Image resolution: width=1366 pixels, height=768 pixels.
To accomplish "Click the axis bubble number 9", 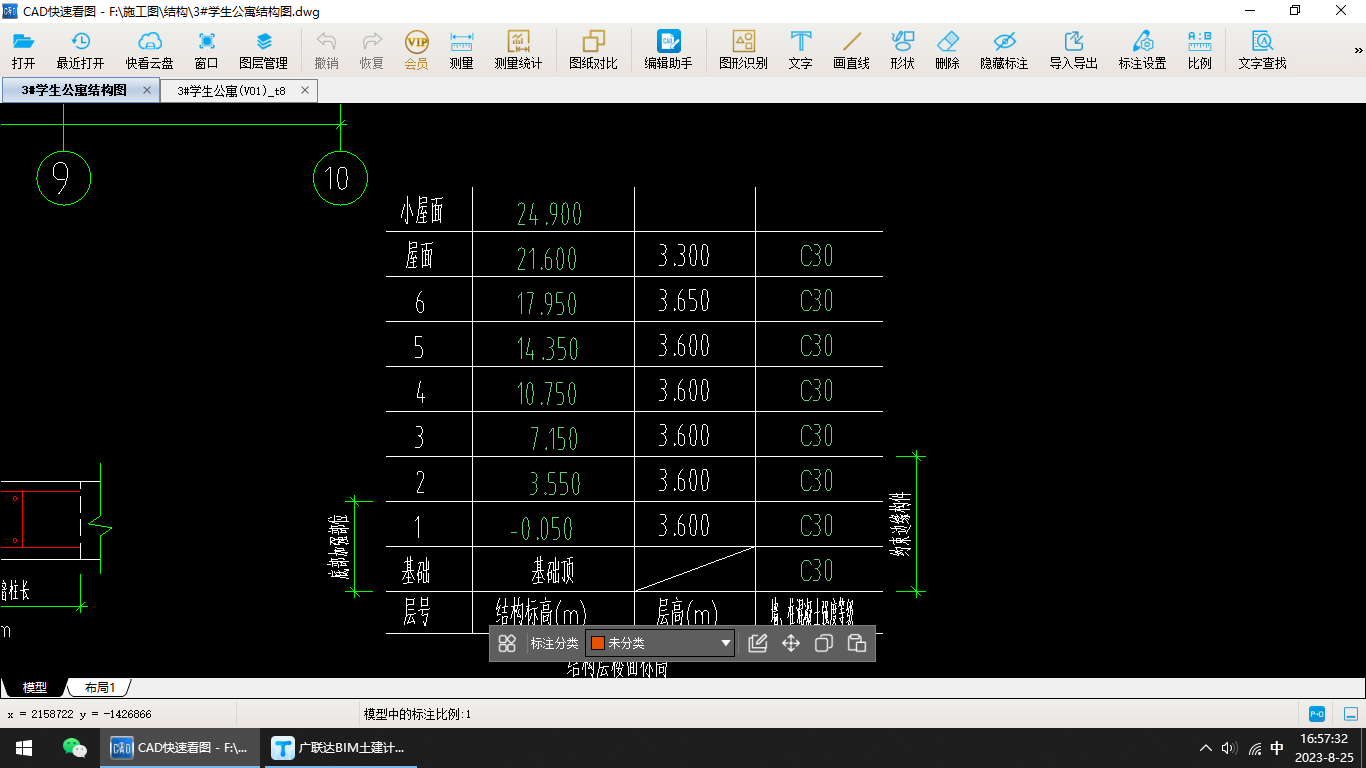I will [x=63, y=178].
